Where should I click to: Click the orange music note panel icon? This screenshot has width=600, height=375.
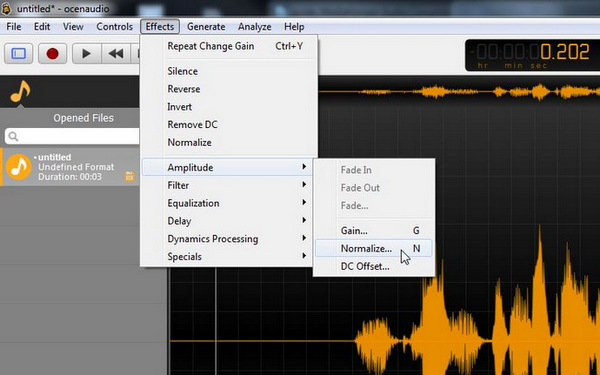(x=20, y=91)
